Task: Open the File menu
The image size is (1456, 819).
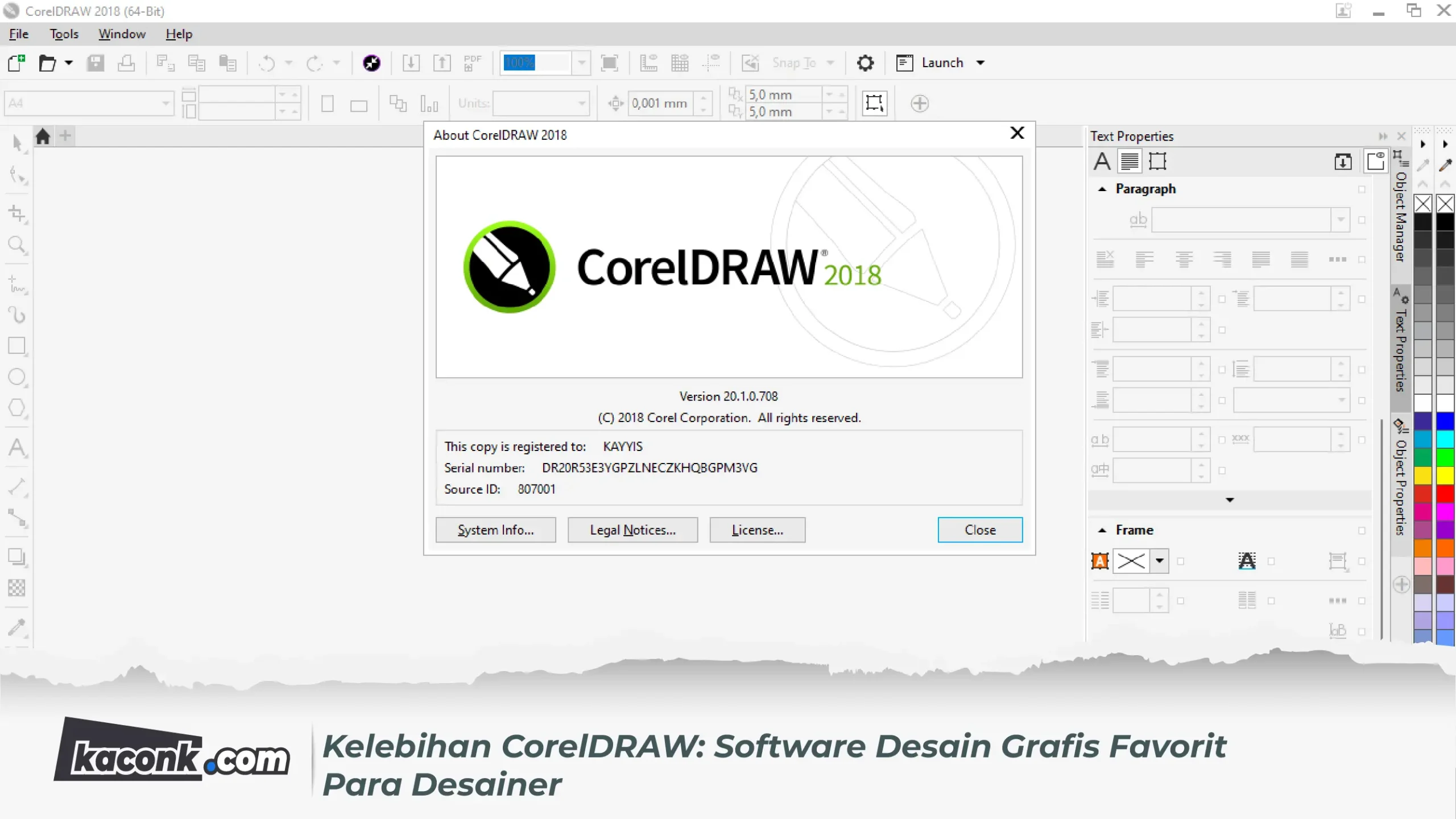Action: (19, 34)
